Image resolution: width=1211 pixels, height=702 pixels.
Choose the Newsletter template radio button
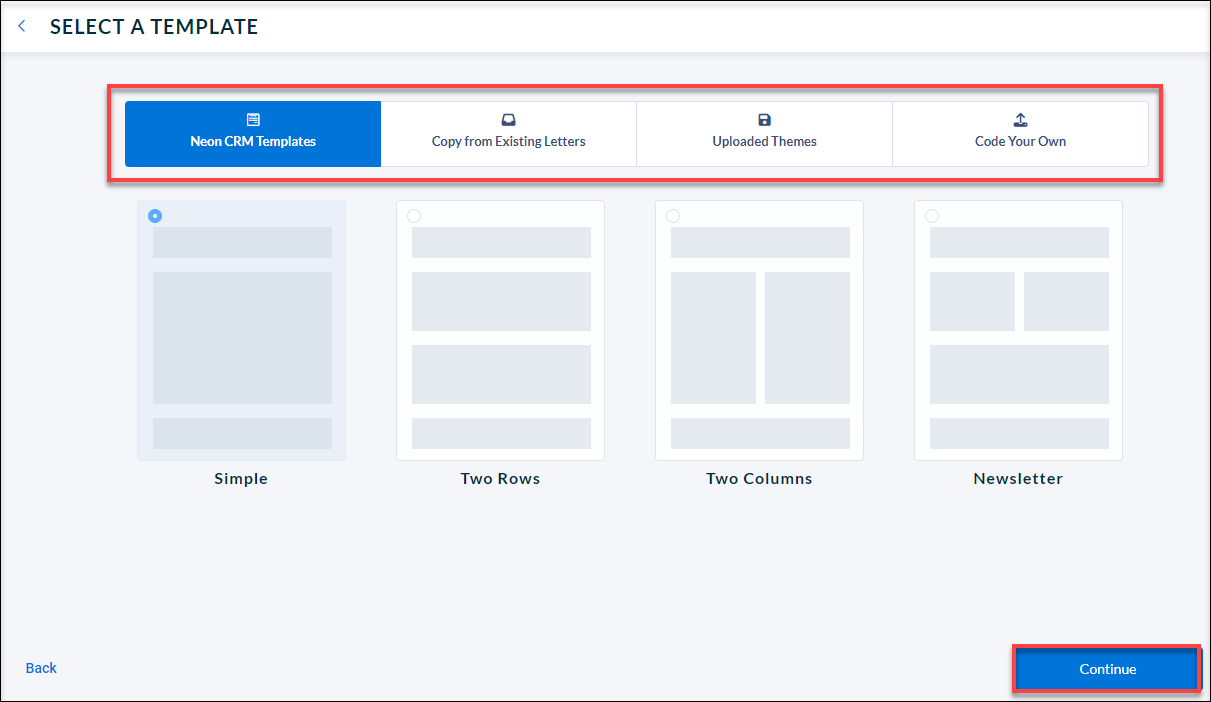coord(932,216)
